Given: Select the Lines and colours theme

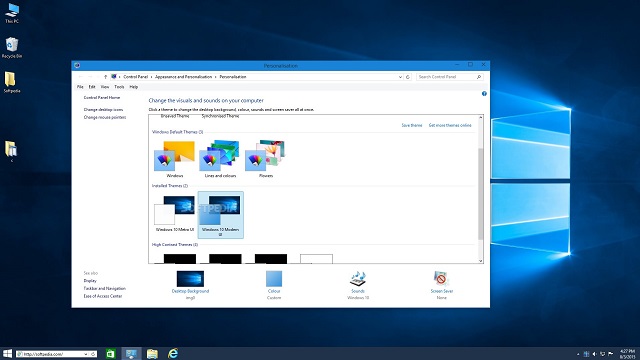Looking at the screenshot, I should [220, 159].
